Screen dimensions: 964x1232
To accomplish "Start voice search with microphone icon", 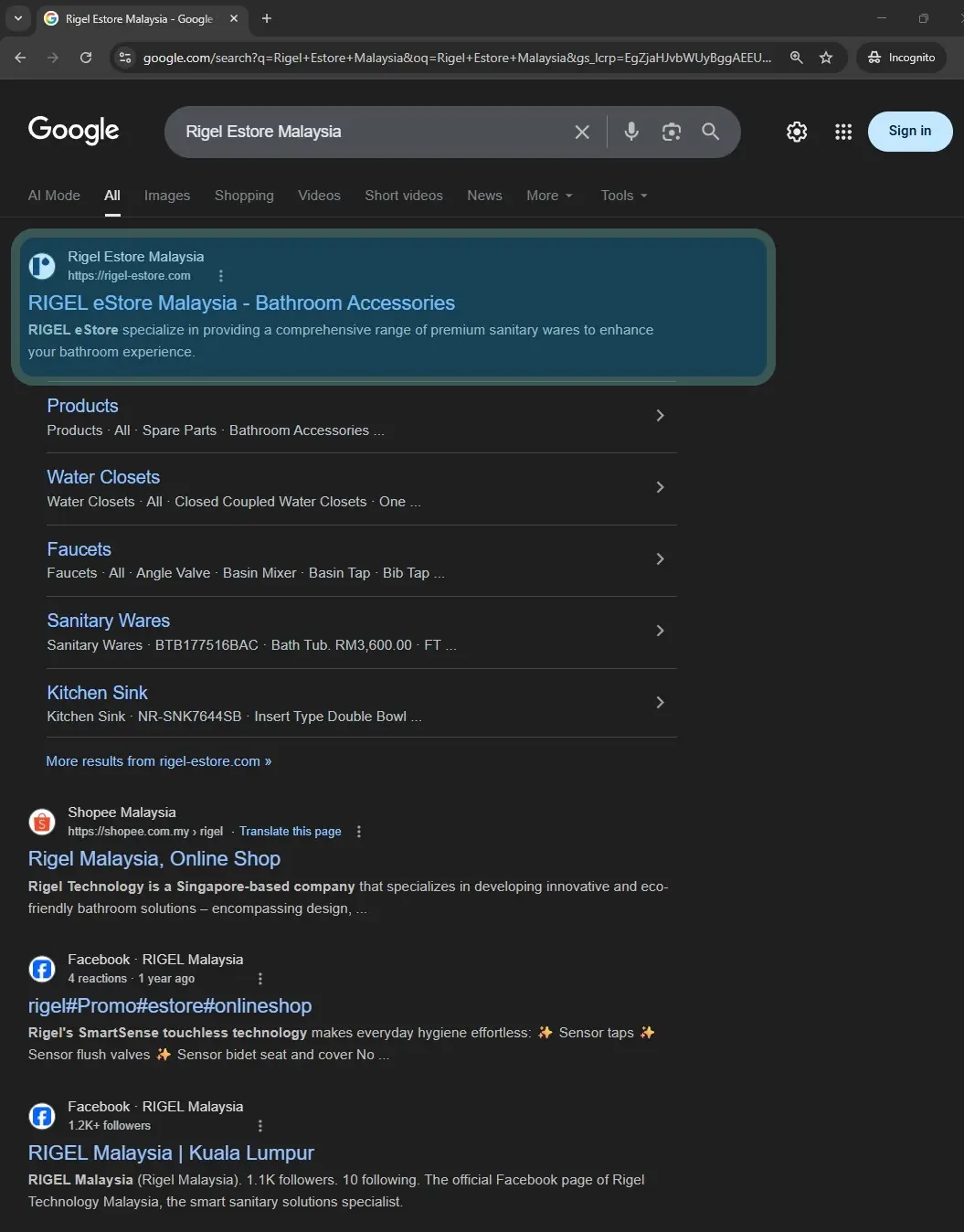I will click(631, 132).
